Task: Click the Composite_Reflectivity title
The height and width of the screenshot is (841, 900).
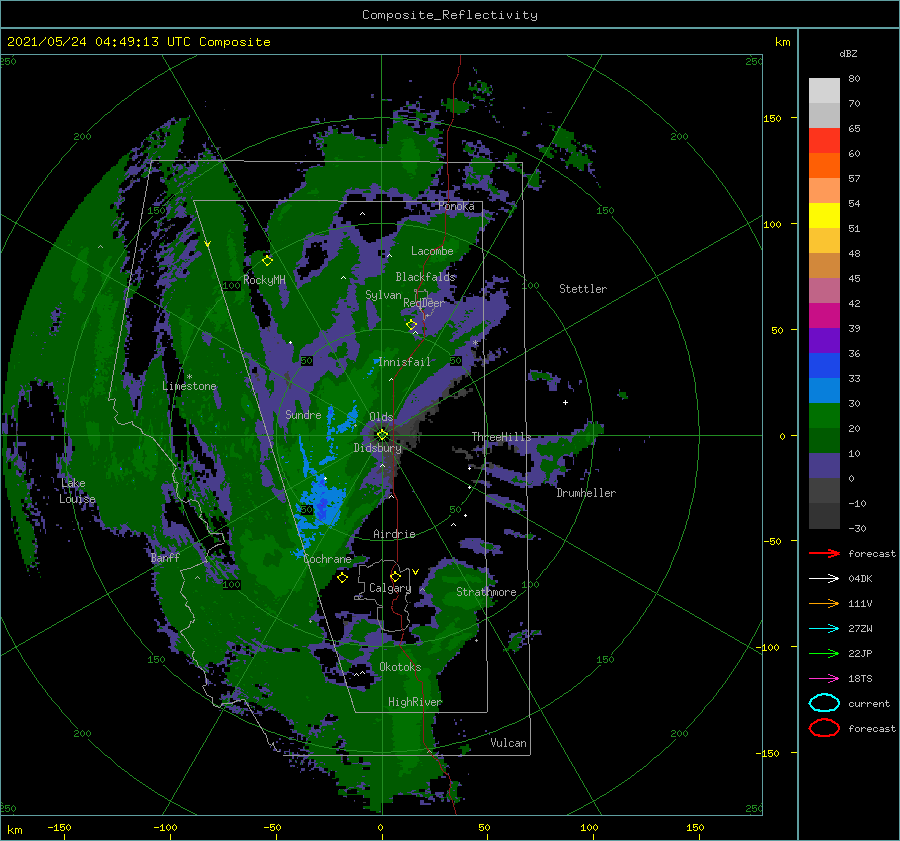Action: click(450, 15)
